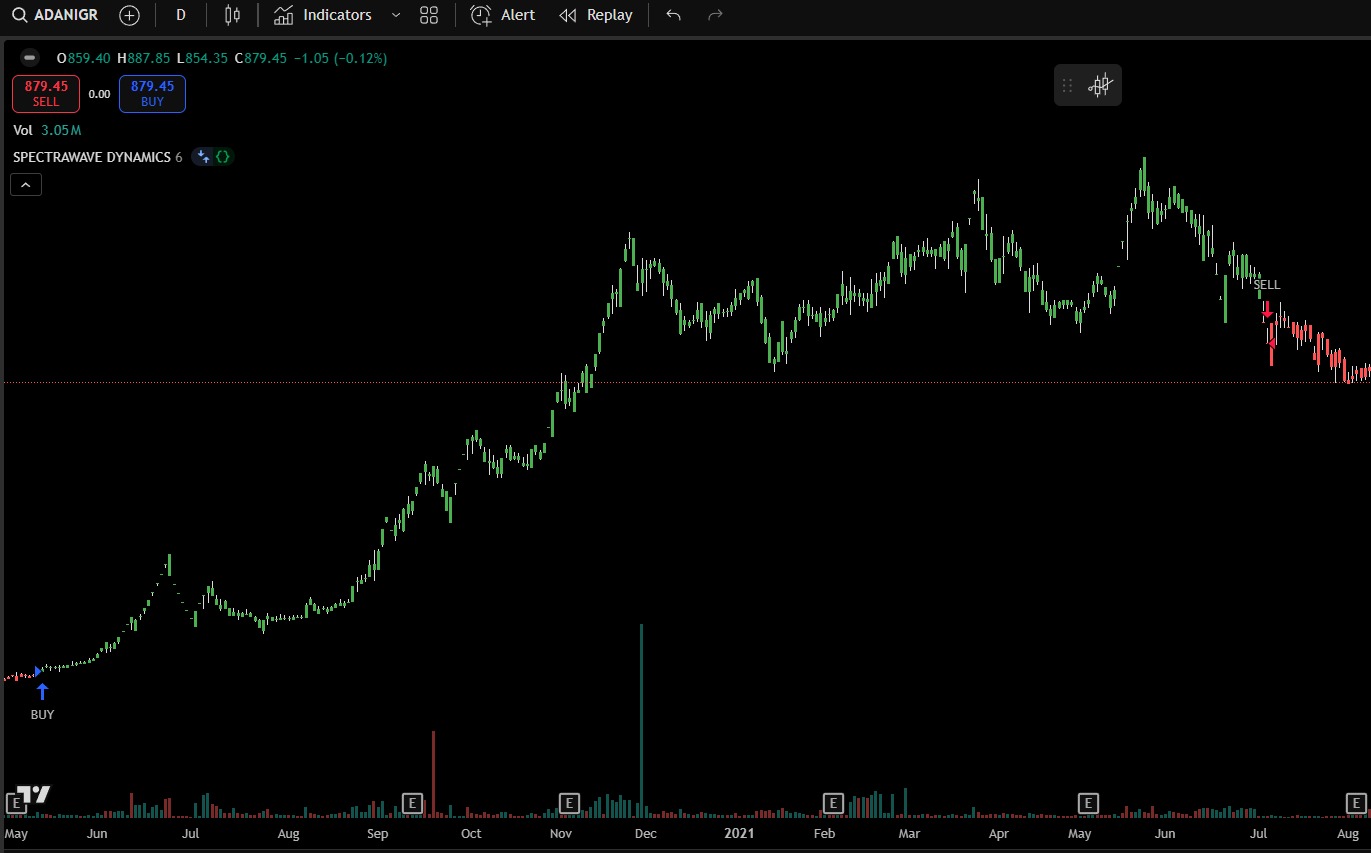The height and width of the screenshot is (853, 1371).
Task: Create a new Alert
Action: click(503, 15)
